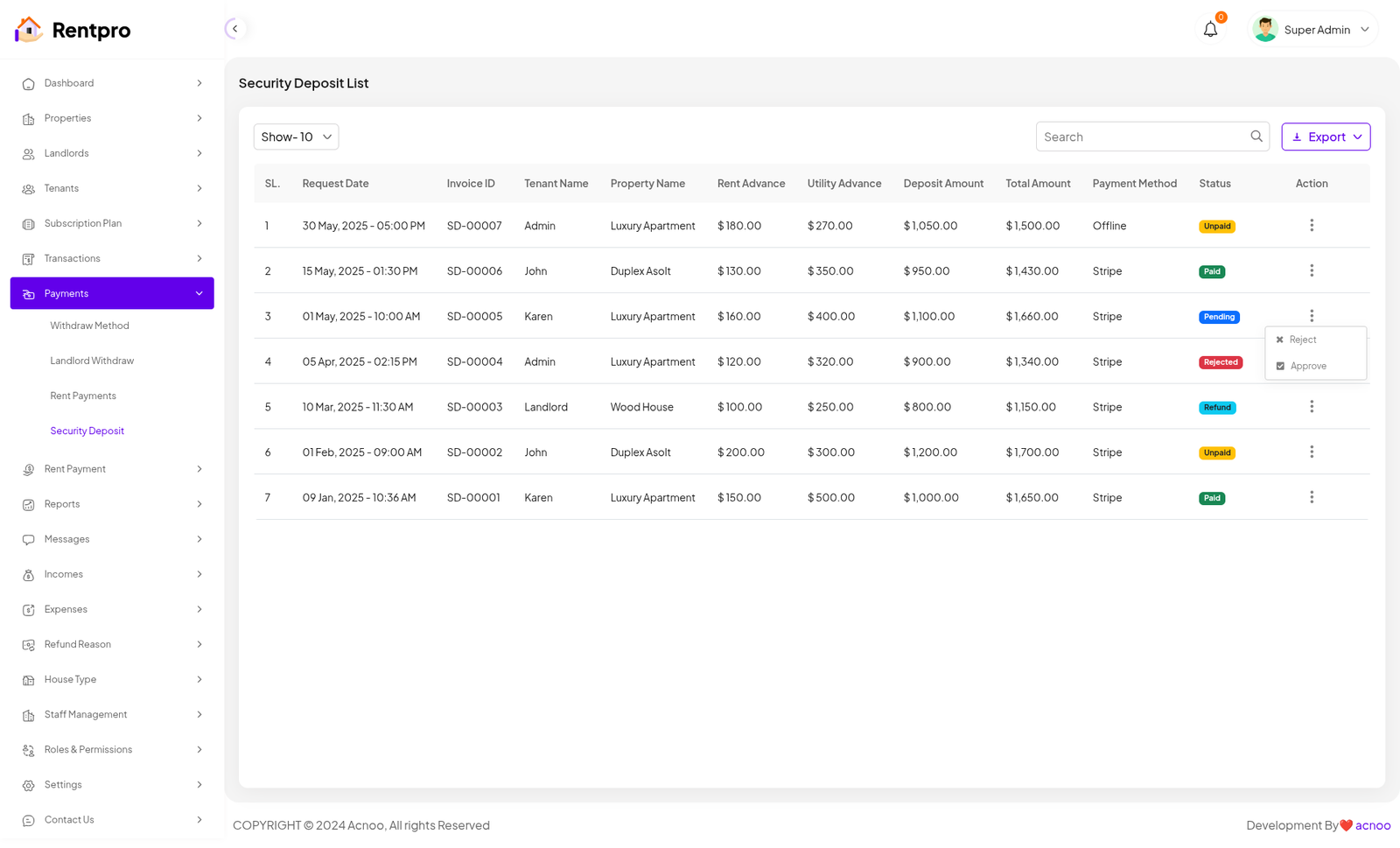Click the search magnifier icon
Screen dimensions: 1400x848
1256,137
